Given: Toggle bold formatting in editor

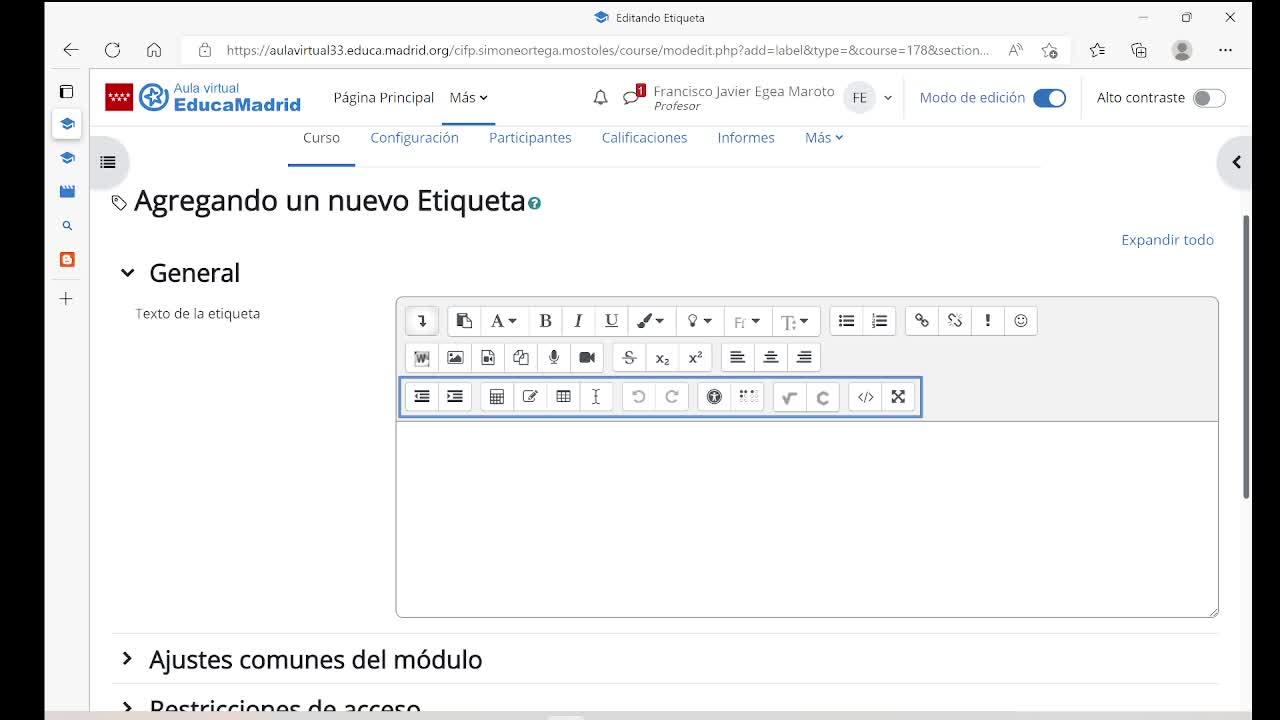Looking at the screenshot, I should [x=545, y=321].
